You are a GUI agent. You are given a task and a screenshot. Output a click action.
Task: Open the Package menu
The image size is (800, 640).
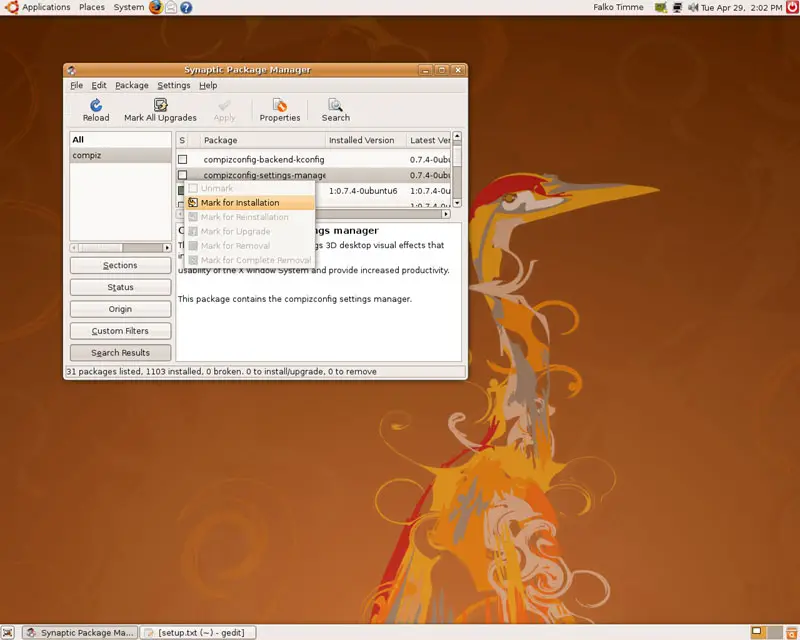132,85
